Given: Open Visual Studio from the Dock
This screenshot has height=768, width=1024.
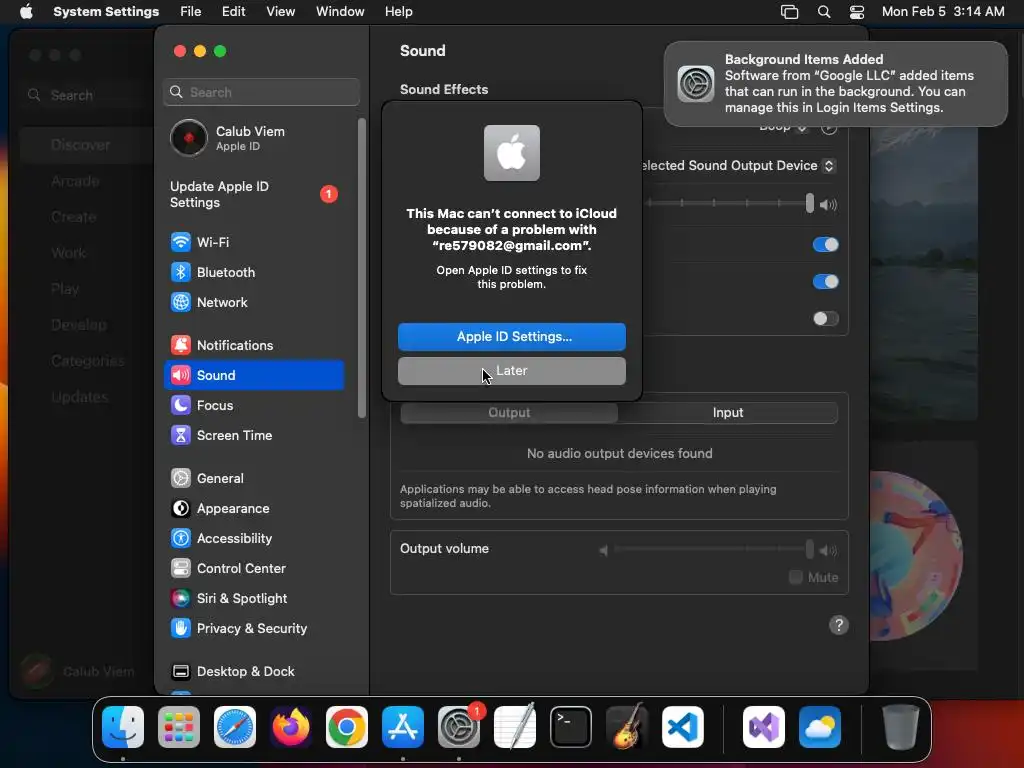Looking at the screenshot, I should tap(764, 727).
